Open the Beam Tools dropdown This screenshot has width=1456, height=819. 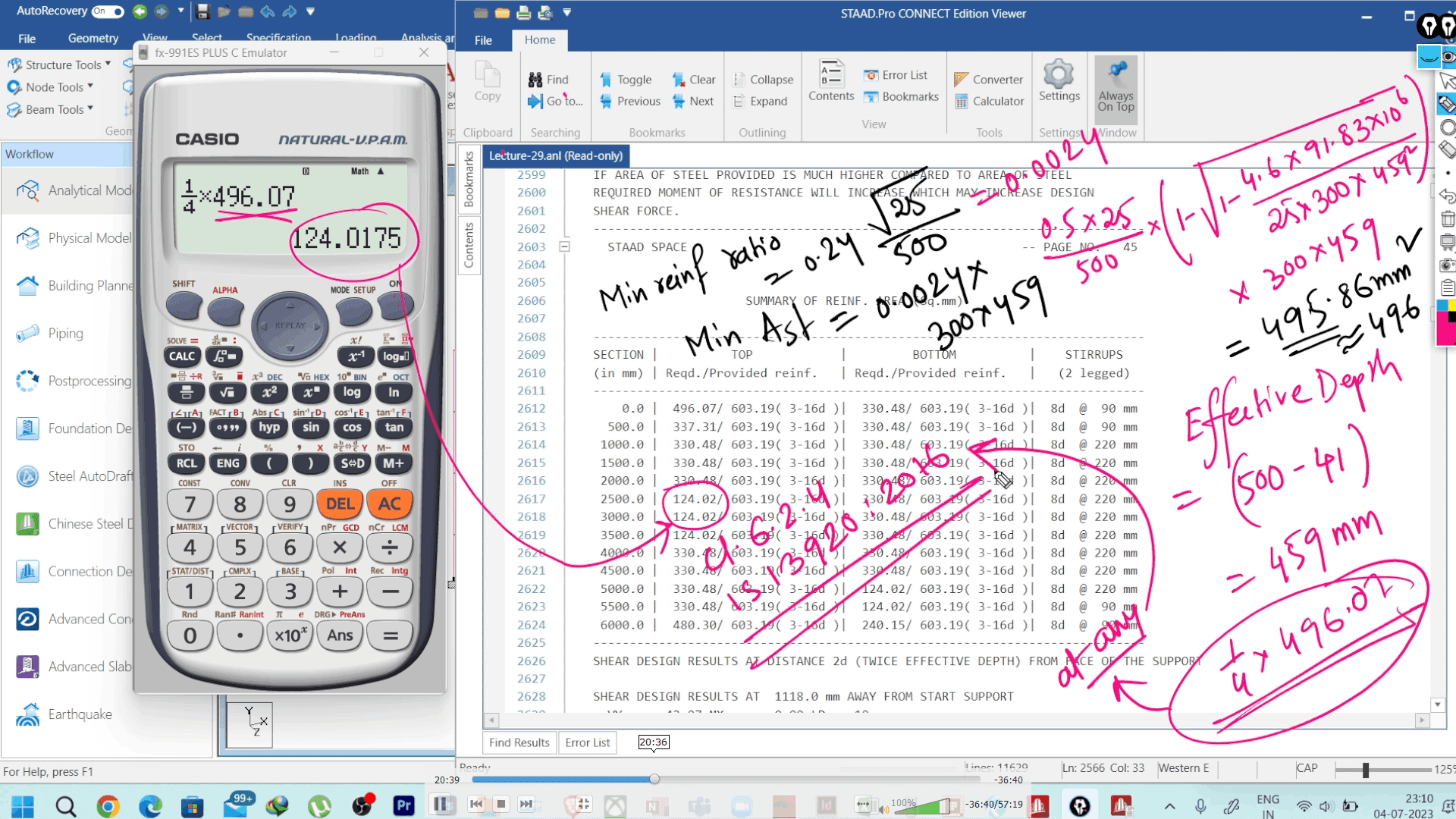point(50,109)
